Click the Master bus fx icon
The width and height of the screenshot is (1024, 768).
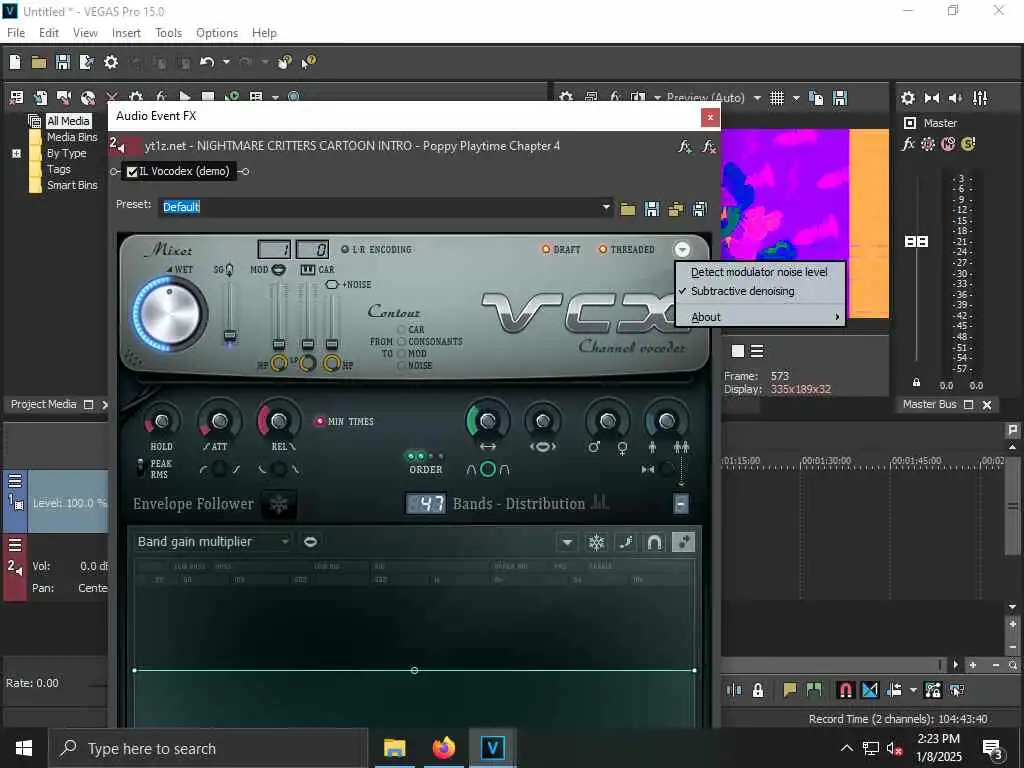pos(908,144)
